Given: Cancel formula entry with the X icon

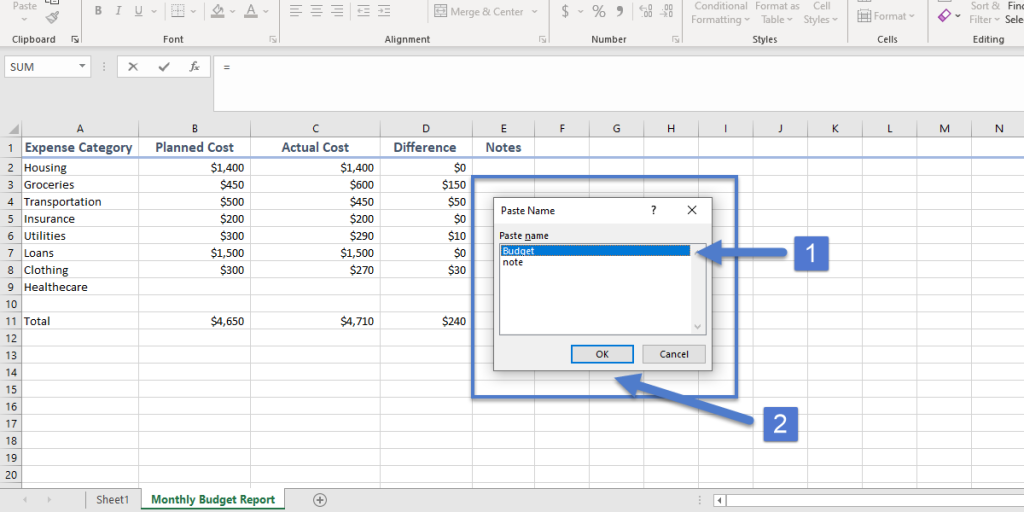Looking at the screenshot, I should [133, 67].
